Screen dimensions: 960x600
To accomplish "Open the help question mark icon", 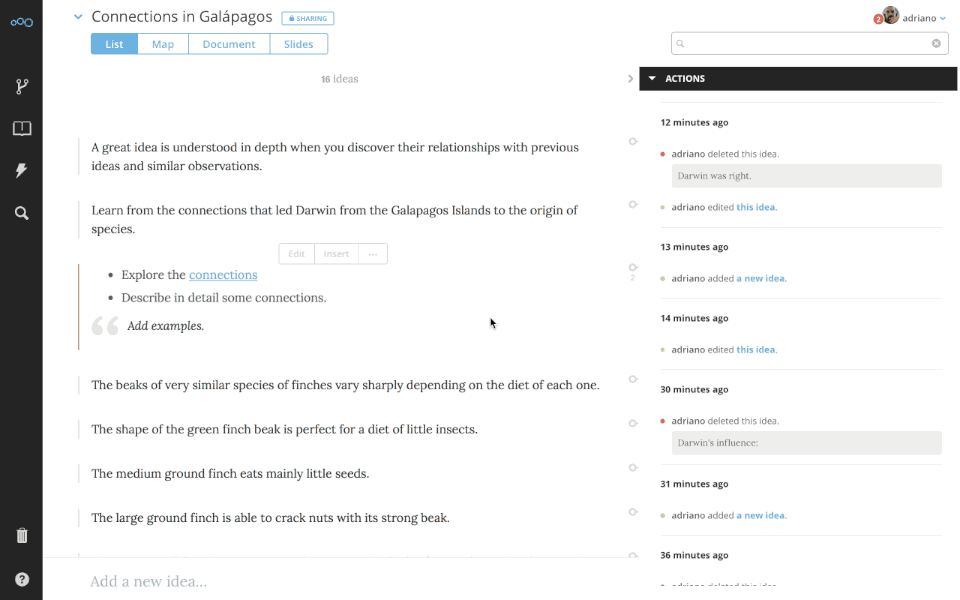I will coord(21,579).
